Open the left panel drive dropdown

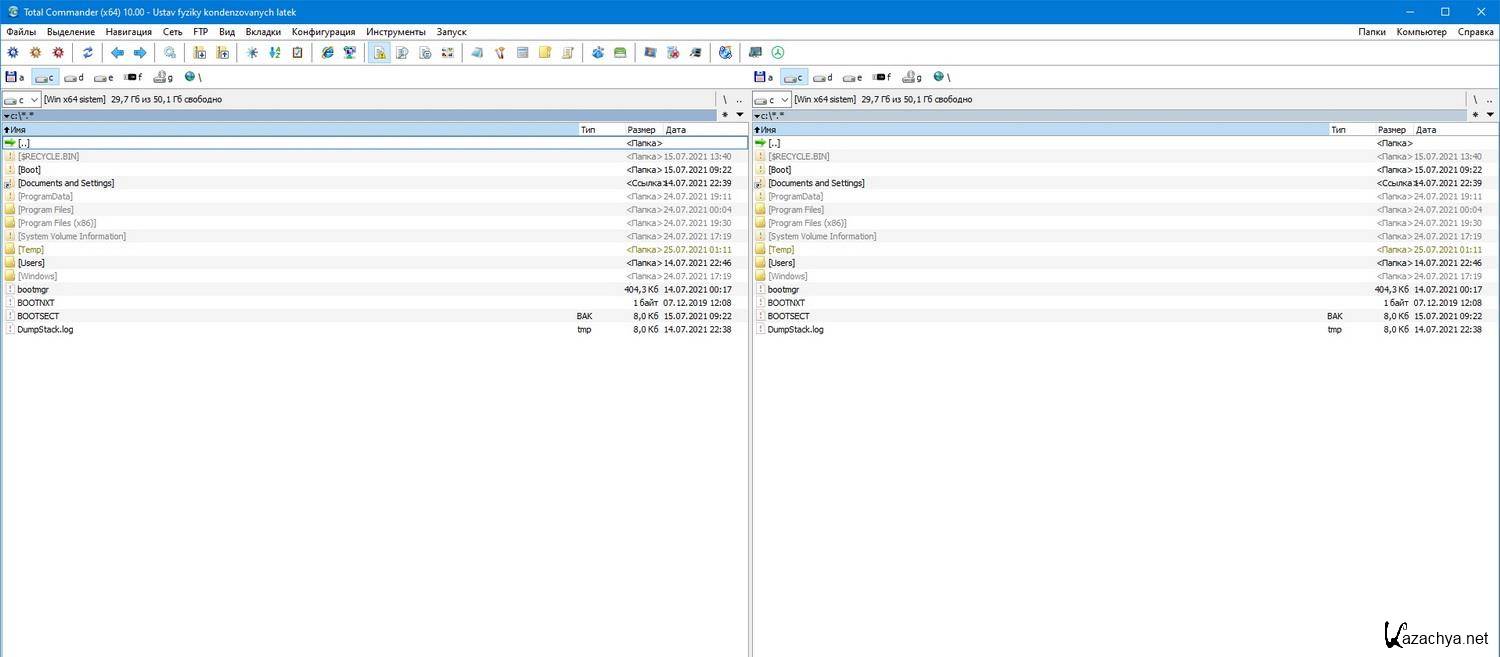coord(21,100)
